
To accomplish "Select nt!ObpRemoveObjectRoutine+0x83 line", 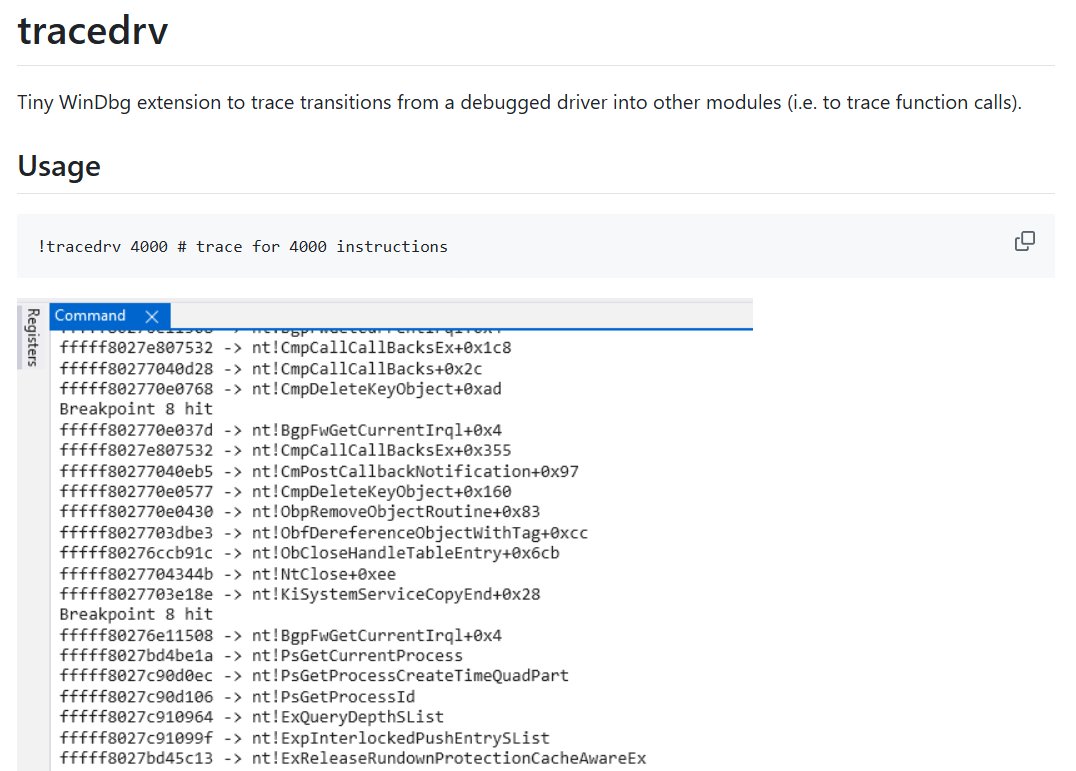I will pyautogui.click(x=300, y=512).
